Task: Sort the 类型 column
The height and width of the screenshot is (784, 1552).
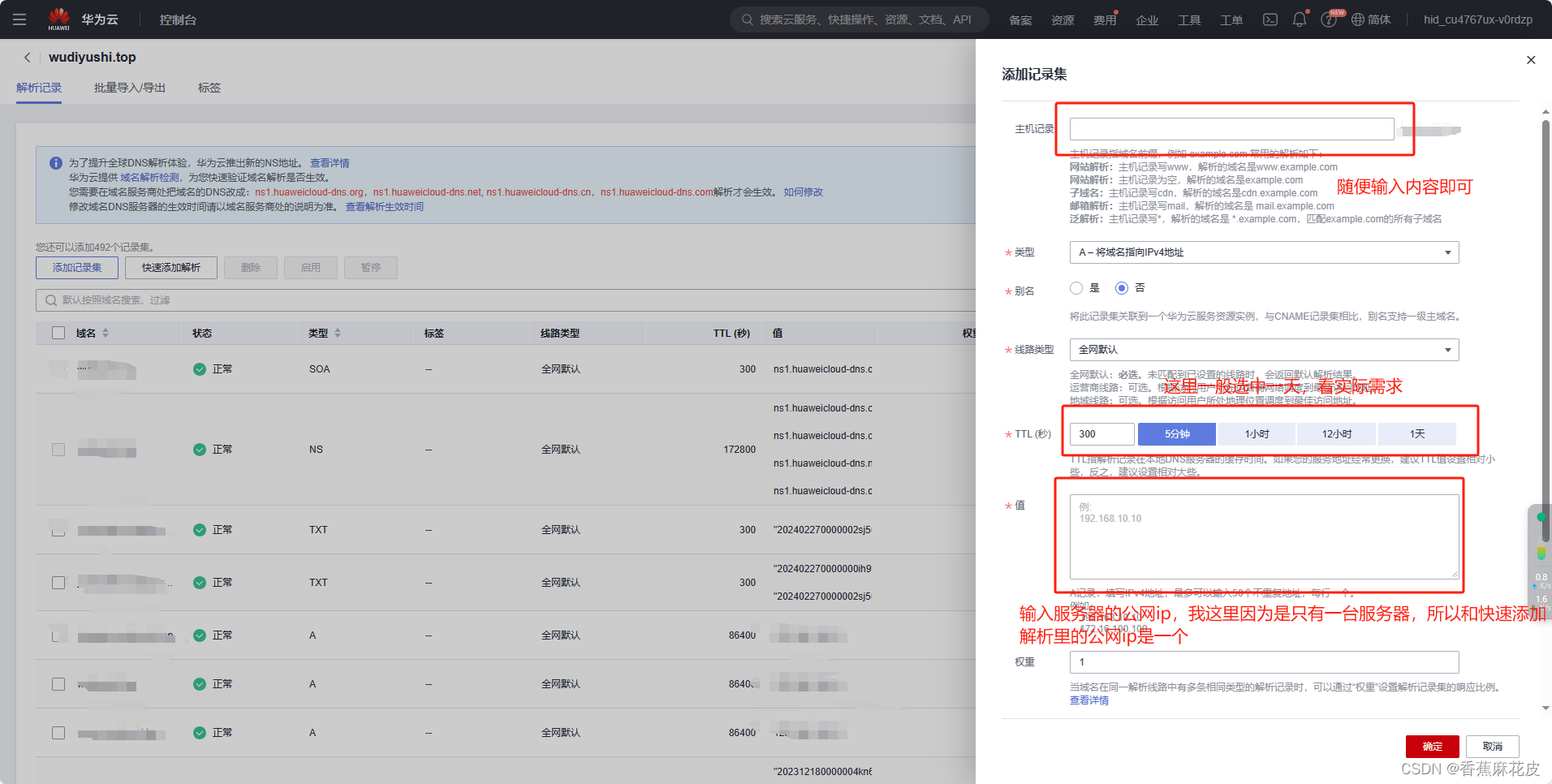Action: pyautogui.click(x=338, y=334)
